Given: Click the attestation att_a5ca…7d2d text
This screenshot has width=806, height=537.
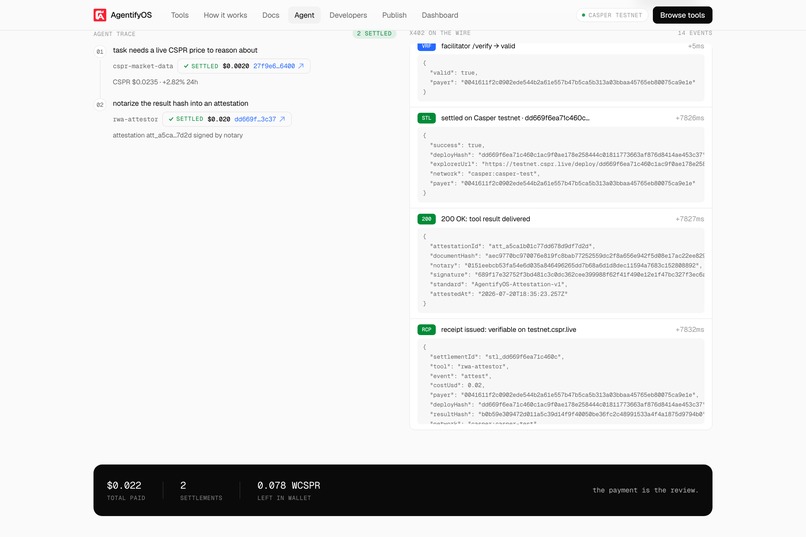Looking at the screenshot, I should (x=177, y=136).
